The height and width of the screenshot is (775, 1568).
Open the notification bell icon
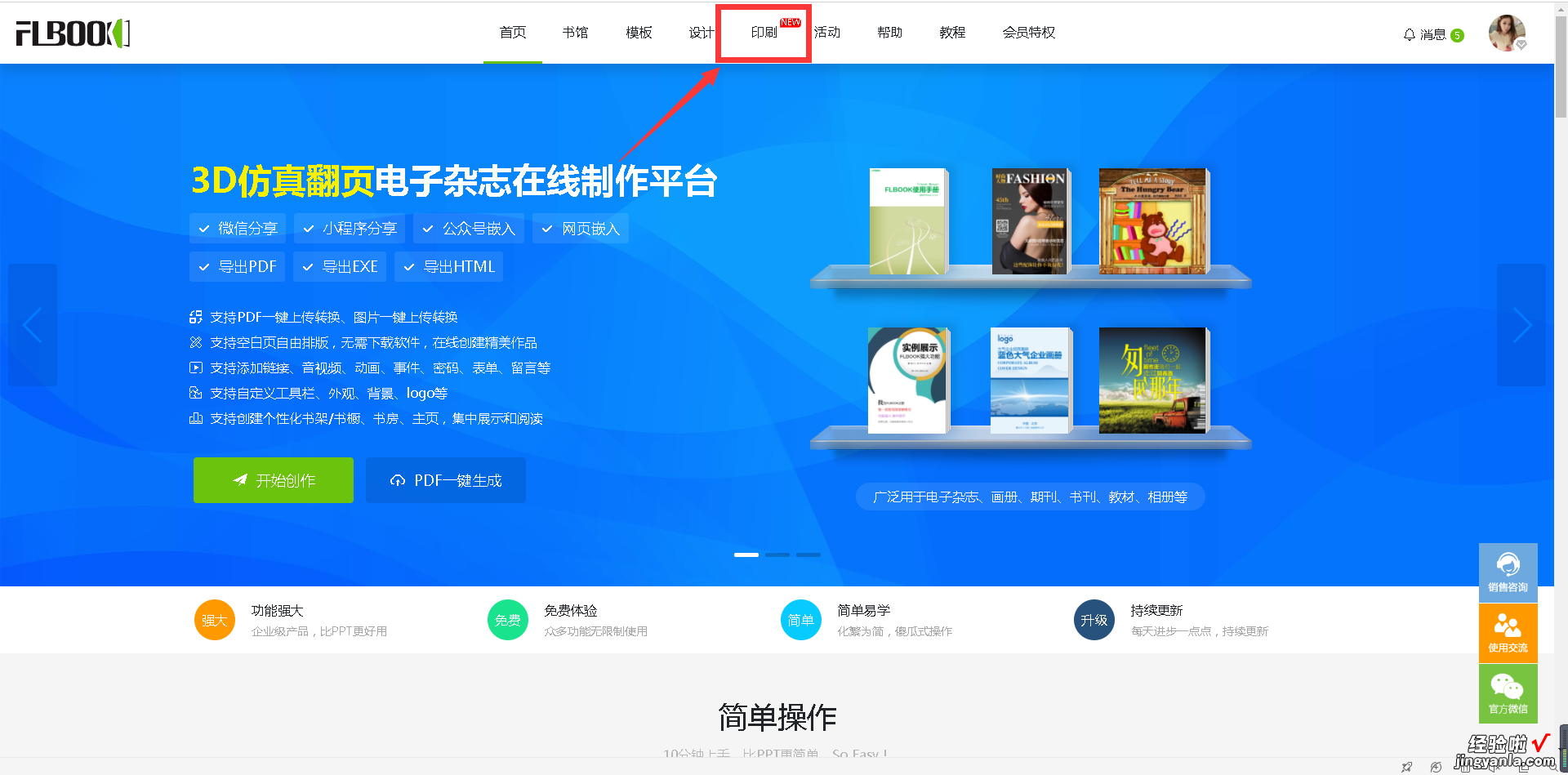pos(1409,34)
